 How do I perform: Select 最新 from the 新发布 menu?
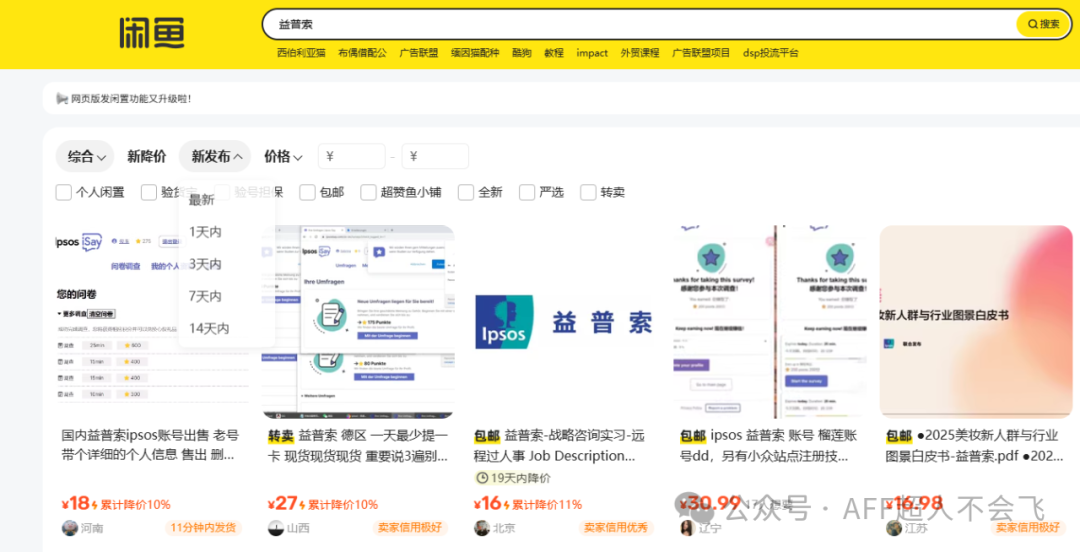coord(202,200)
